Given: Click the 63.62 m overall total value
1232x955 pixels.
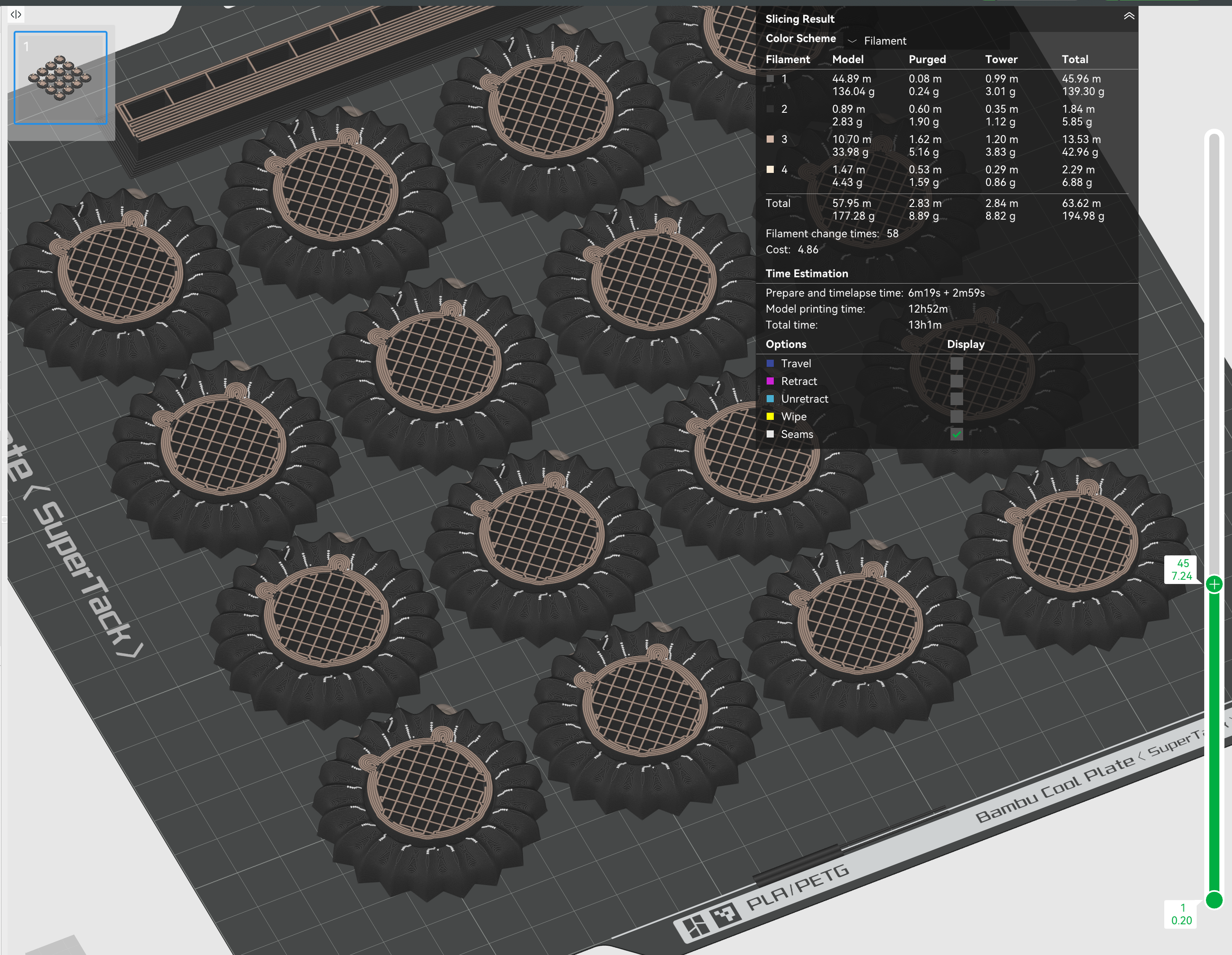Looking at the screenshot, I should coord(1081,203).
